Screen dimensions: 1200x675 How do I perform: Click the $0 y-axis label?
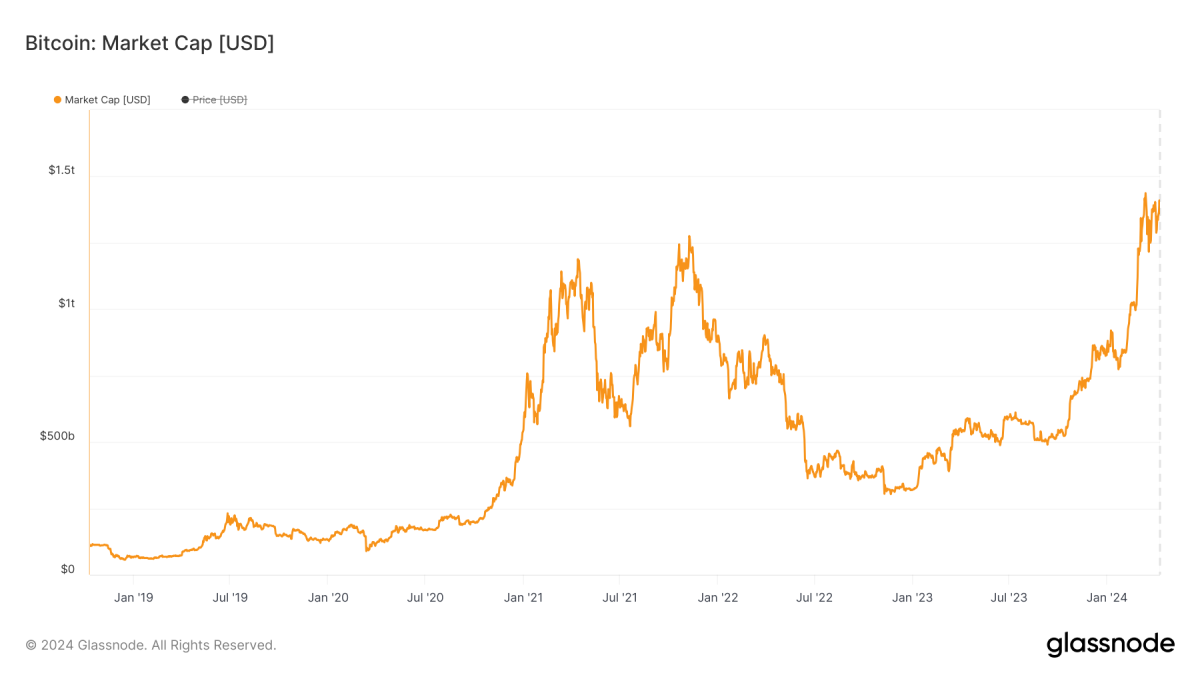(67, 569)
